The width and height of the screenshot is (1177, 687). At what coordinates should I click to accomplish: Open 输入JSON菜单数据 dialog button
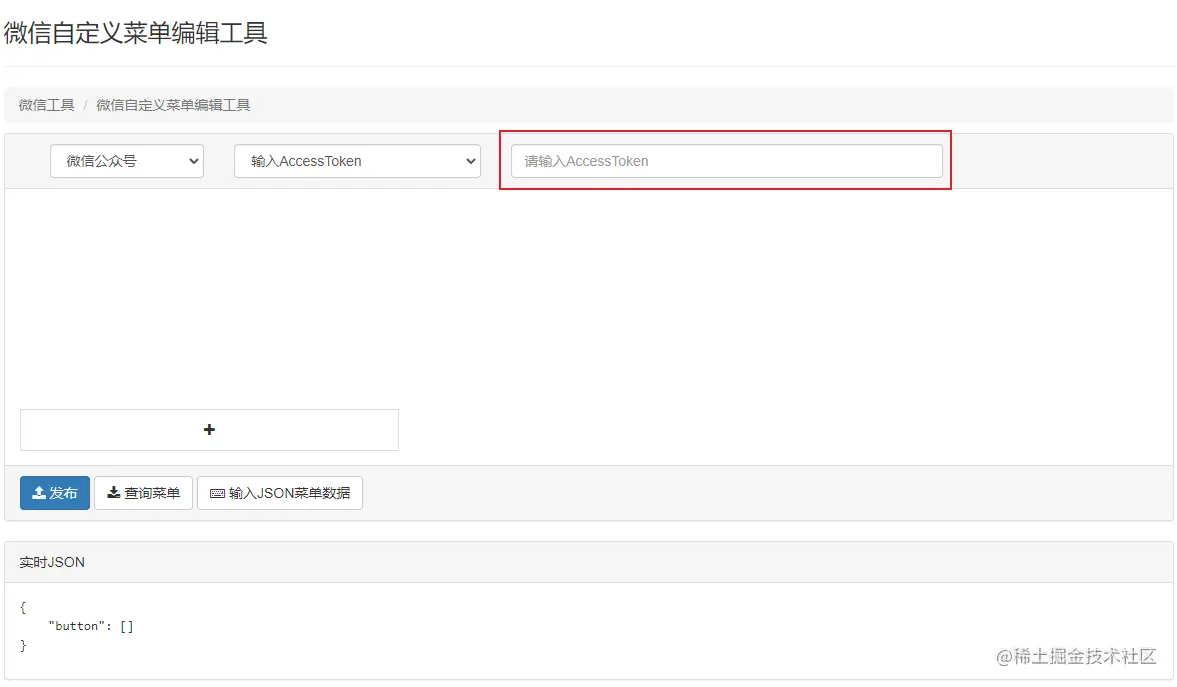[x=280, y=493]
